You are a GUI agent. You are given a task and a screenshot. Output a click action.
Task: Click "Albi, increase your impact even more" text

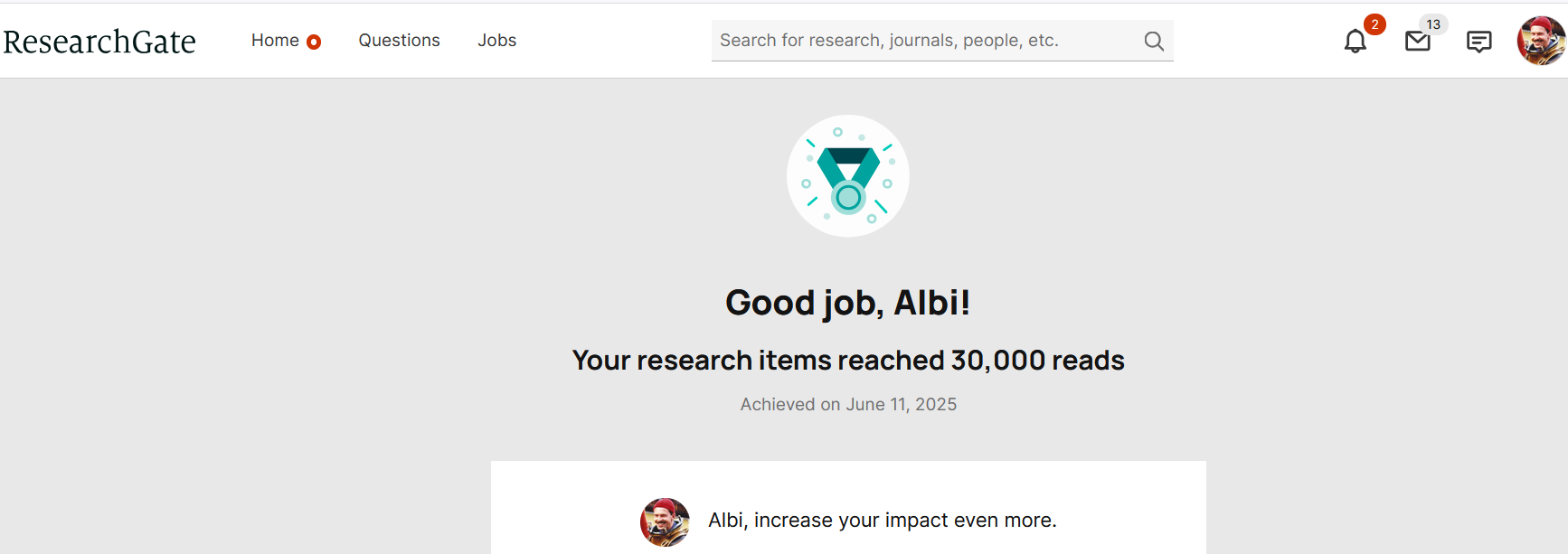(882, 521)
